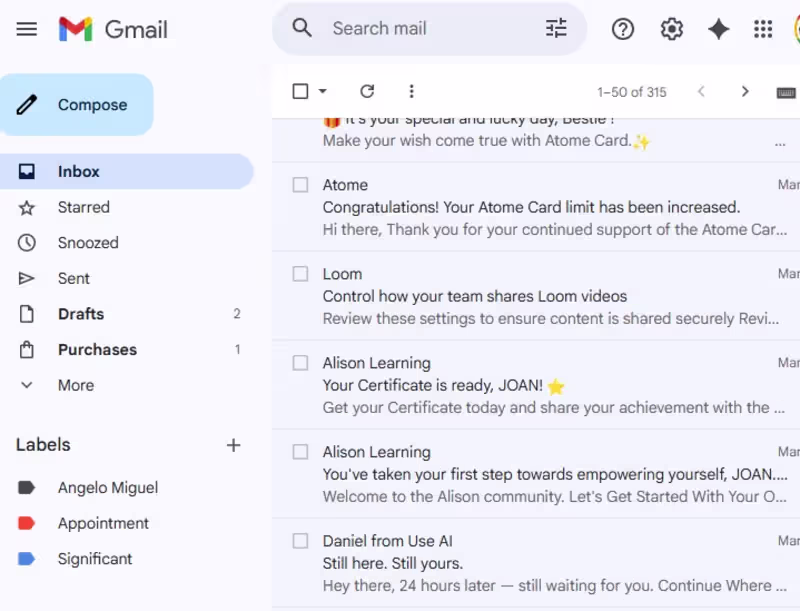Open the select dropdown arrow
This screenshot has height=611, width=800.
point(322,91)
